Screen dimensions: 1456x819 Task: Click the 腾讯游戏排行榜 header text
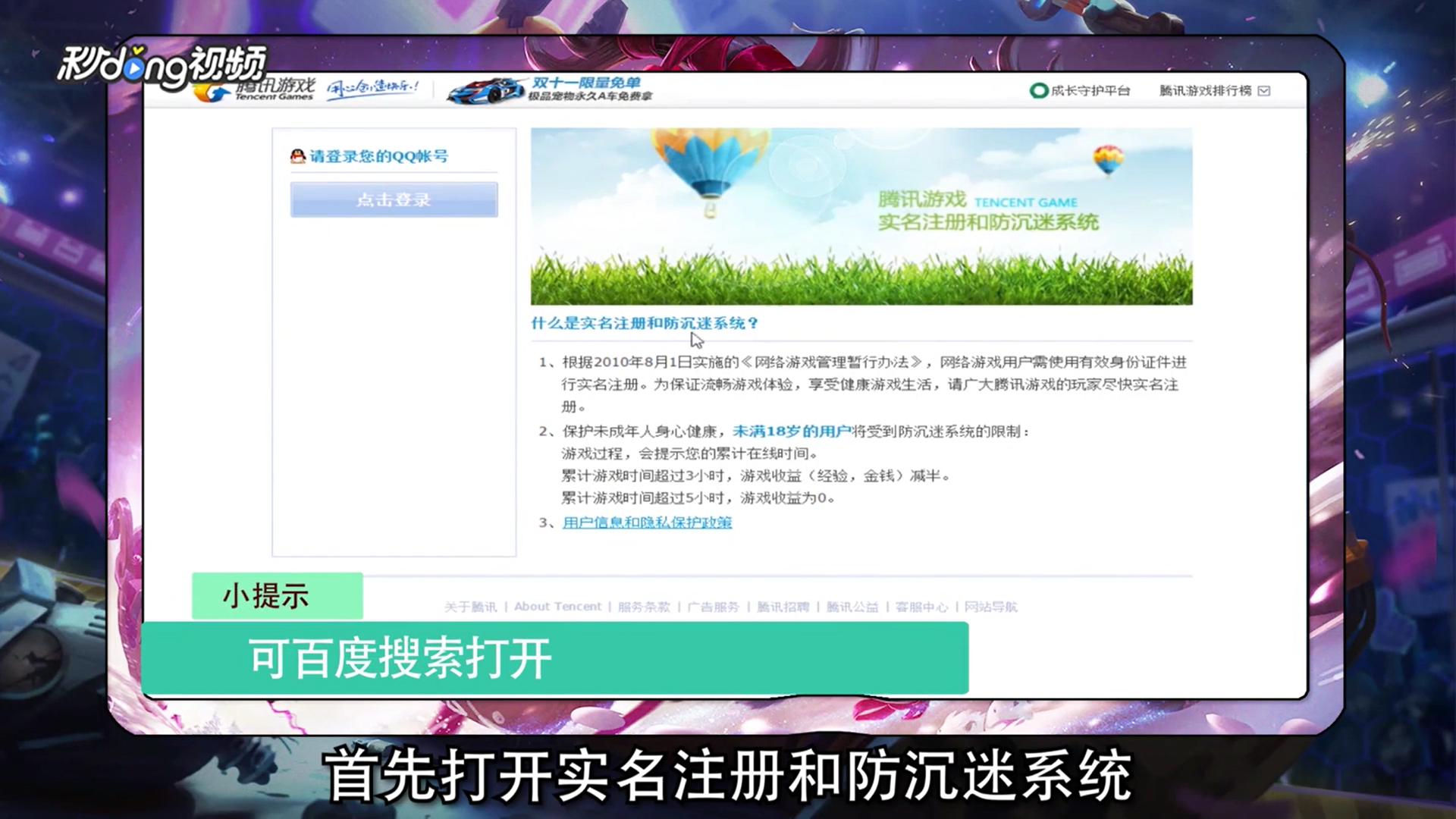click(x=1205, y=91)
